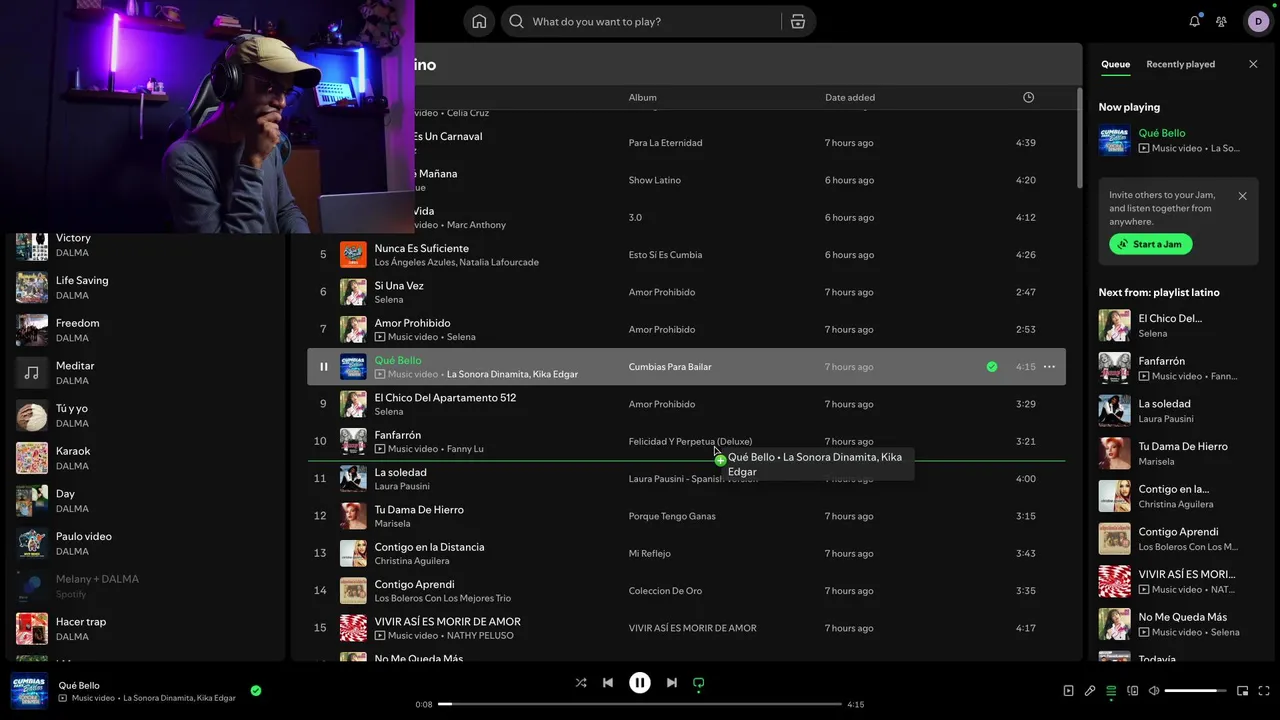
Task: Open Now Playing view icon
Action: 1068,690
